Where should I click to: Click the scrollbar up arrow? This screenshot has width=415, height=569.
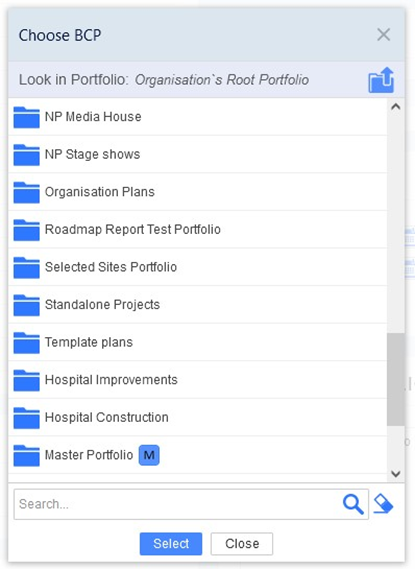pyautogui.click(x=396, y=107)
